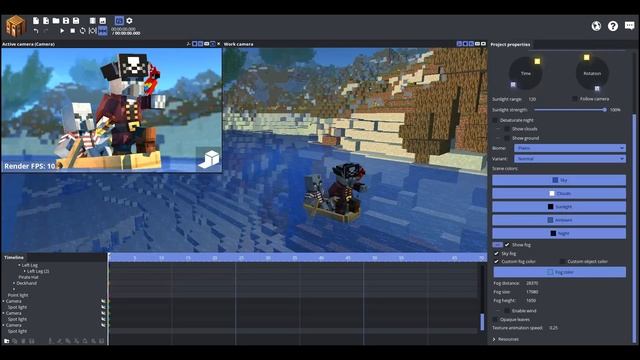Enable the Show clouds checkbox
The width and height of the screenshot is (640, 360).
(507, 129)
